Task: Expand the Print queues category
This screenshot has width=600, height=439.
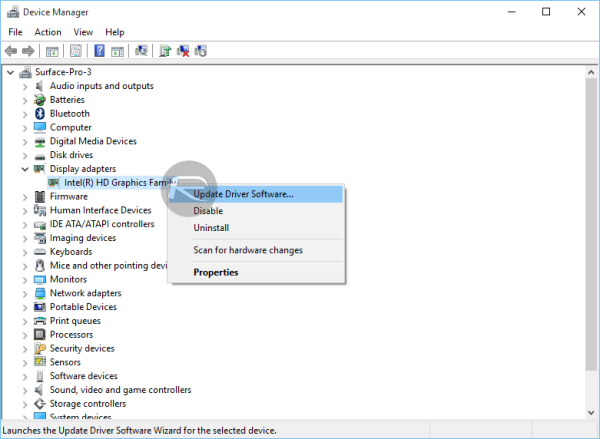Action: tap(25, 321)
